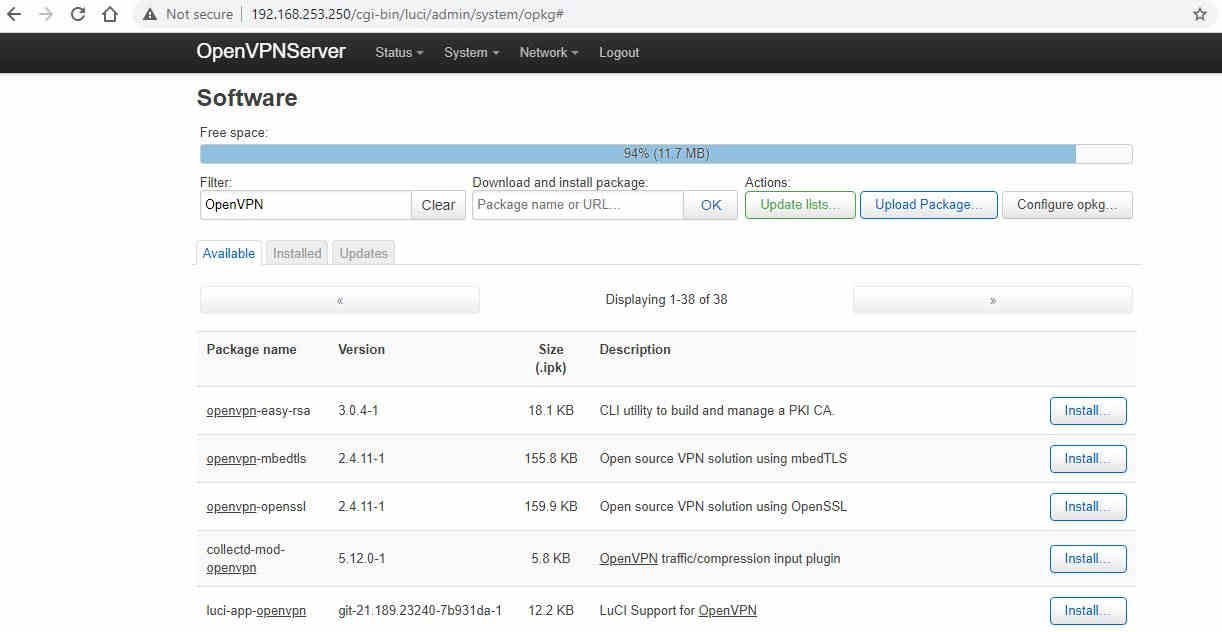Open Configure opkg settings

pyautogui.click(x=1067, y=205)
